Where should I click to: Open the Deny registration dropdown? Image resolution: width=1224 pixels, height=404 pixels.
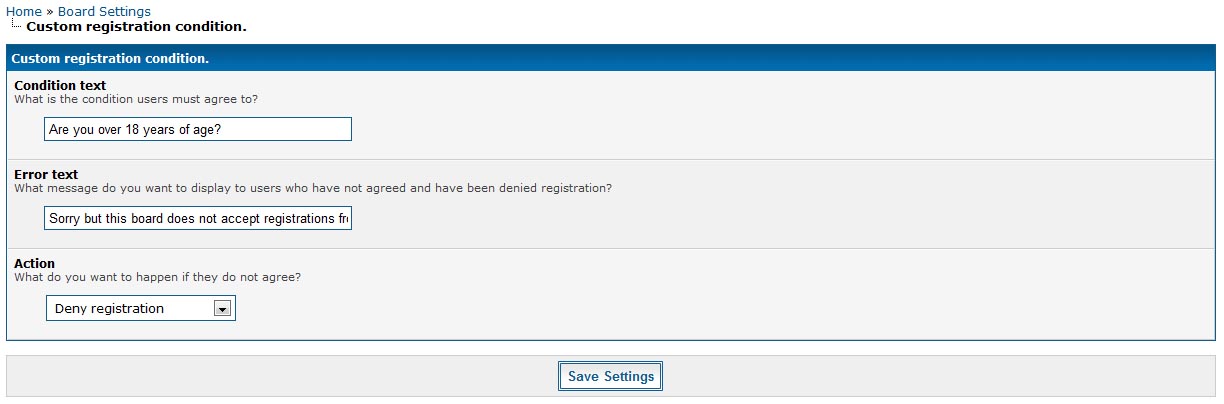tap(130, 309)
